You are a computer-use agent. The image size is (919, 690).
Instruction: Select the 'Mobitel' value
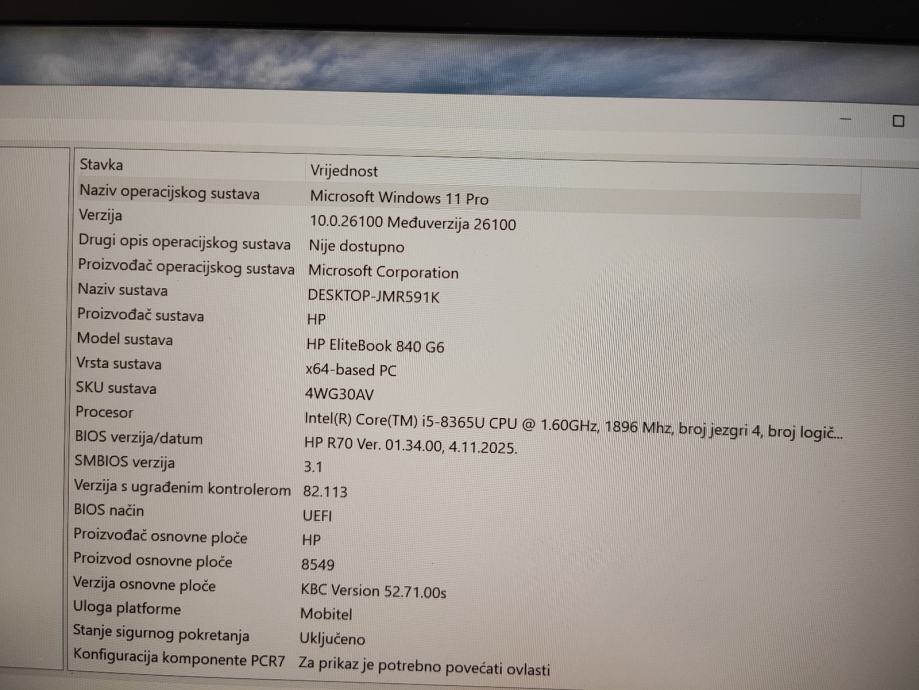pos(326,614)
